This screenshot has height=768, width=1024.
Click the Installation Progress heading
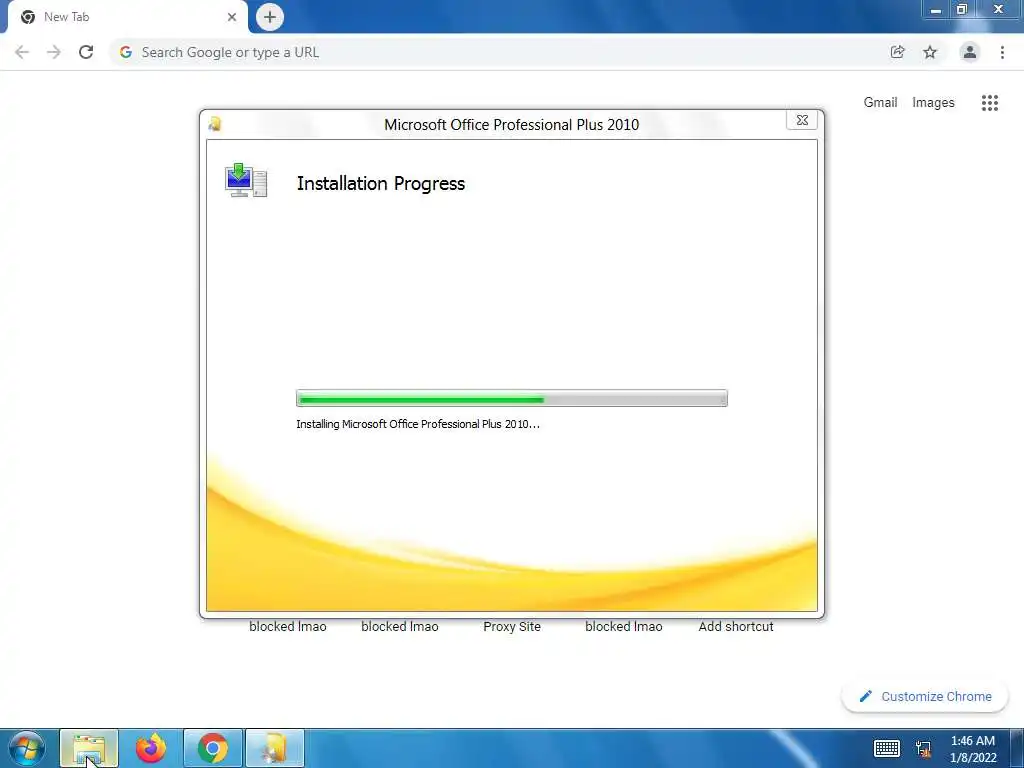tap(381, 184)
